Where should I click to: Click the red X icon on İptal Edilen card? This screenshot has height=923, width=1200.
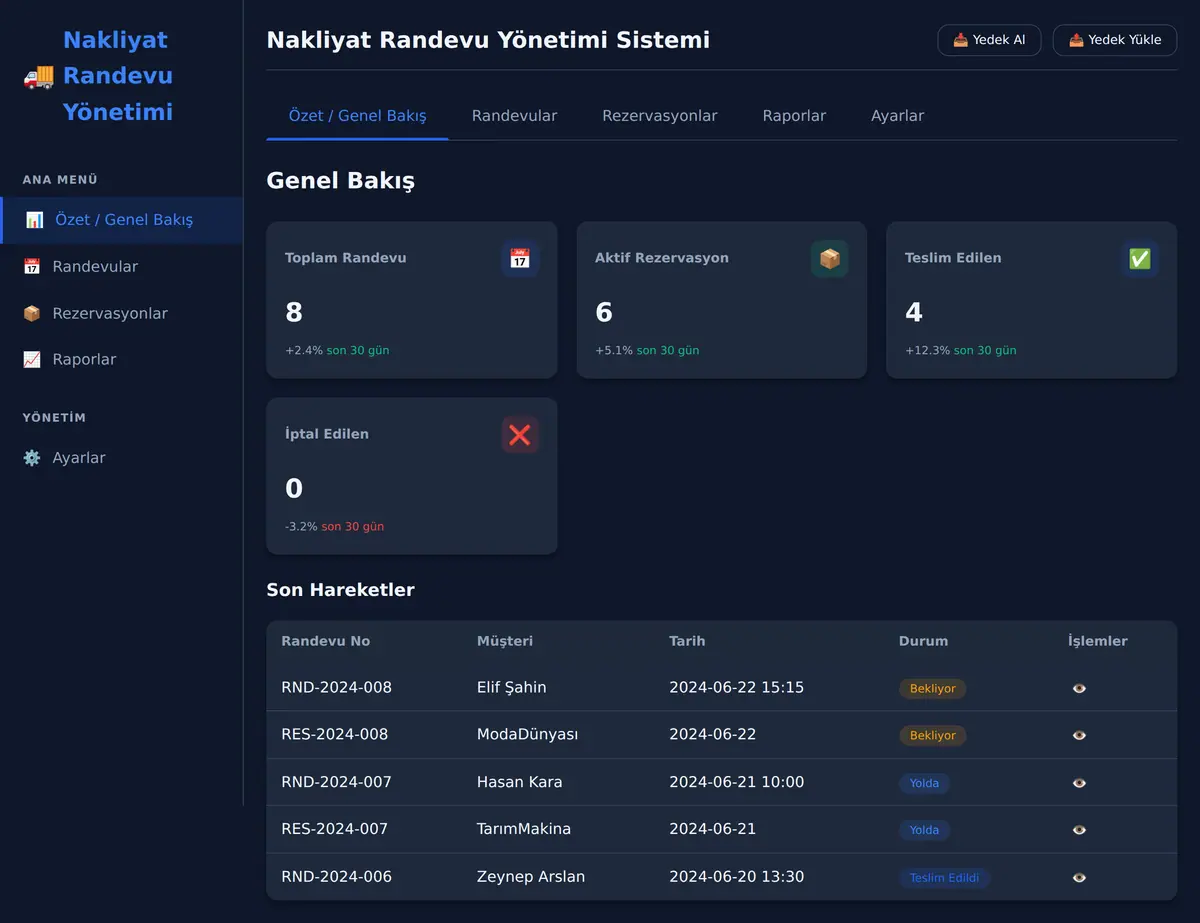520,435
